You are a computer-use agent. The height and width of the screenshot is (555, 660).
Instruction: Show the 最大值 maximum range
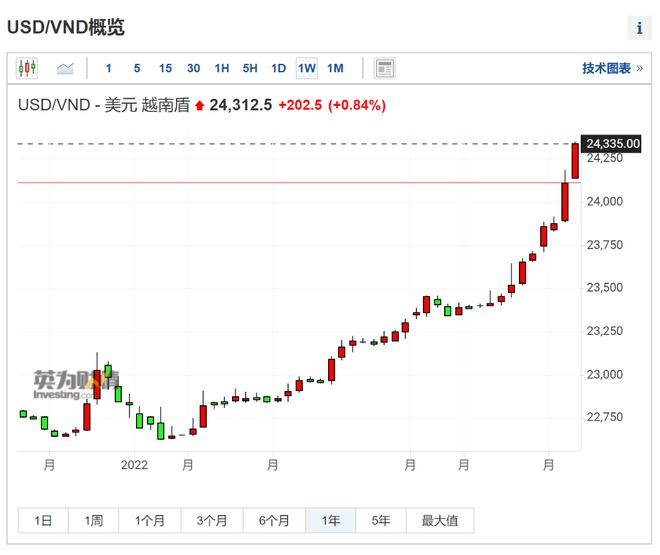coord(440,520)
